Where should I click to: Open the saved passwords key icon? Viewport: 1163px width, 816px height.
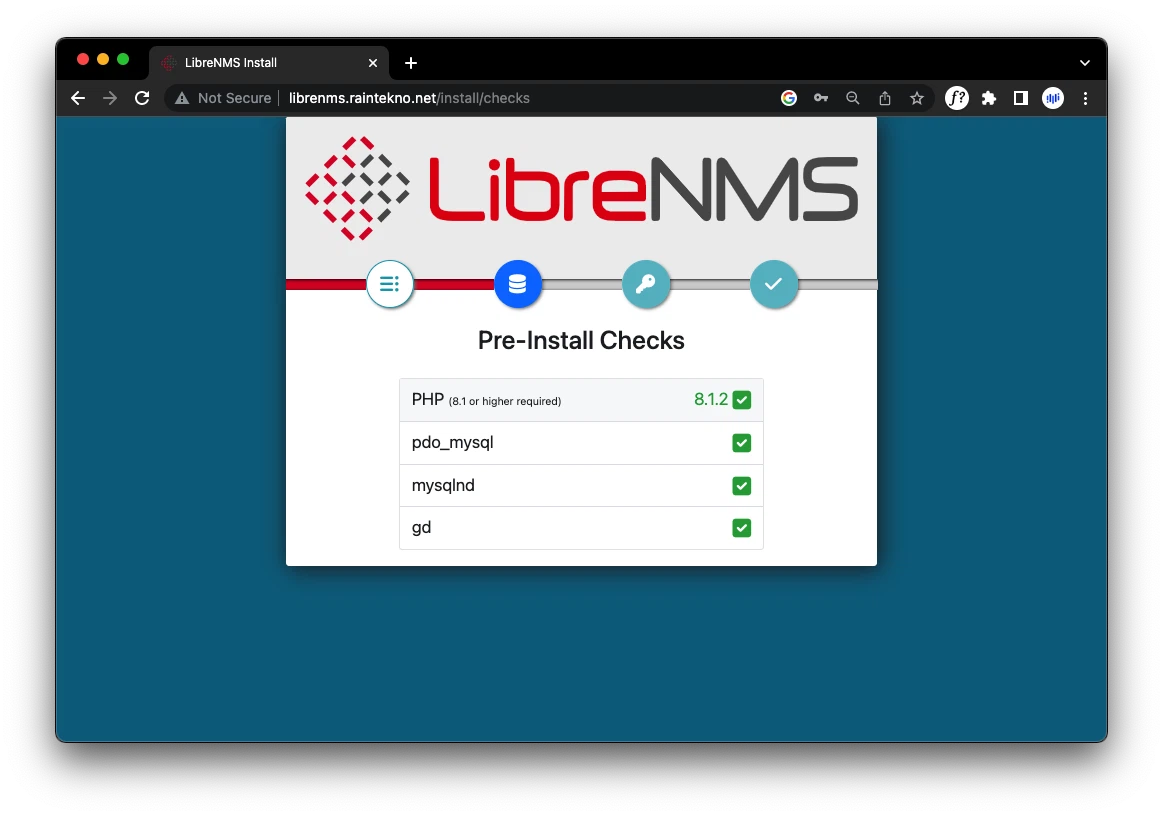coord(821,98)
